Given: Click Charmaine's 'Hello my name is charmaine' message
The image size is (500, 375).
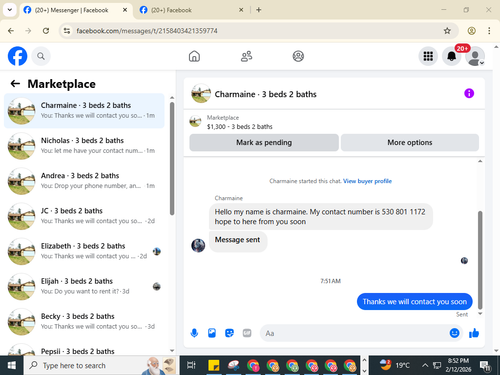Looking at the screenshot, I should click(321, 217).
